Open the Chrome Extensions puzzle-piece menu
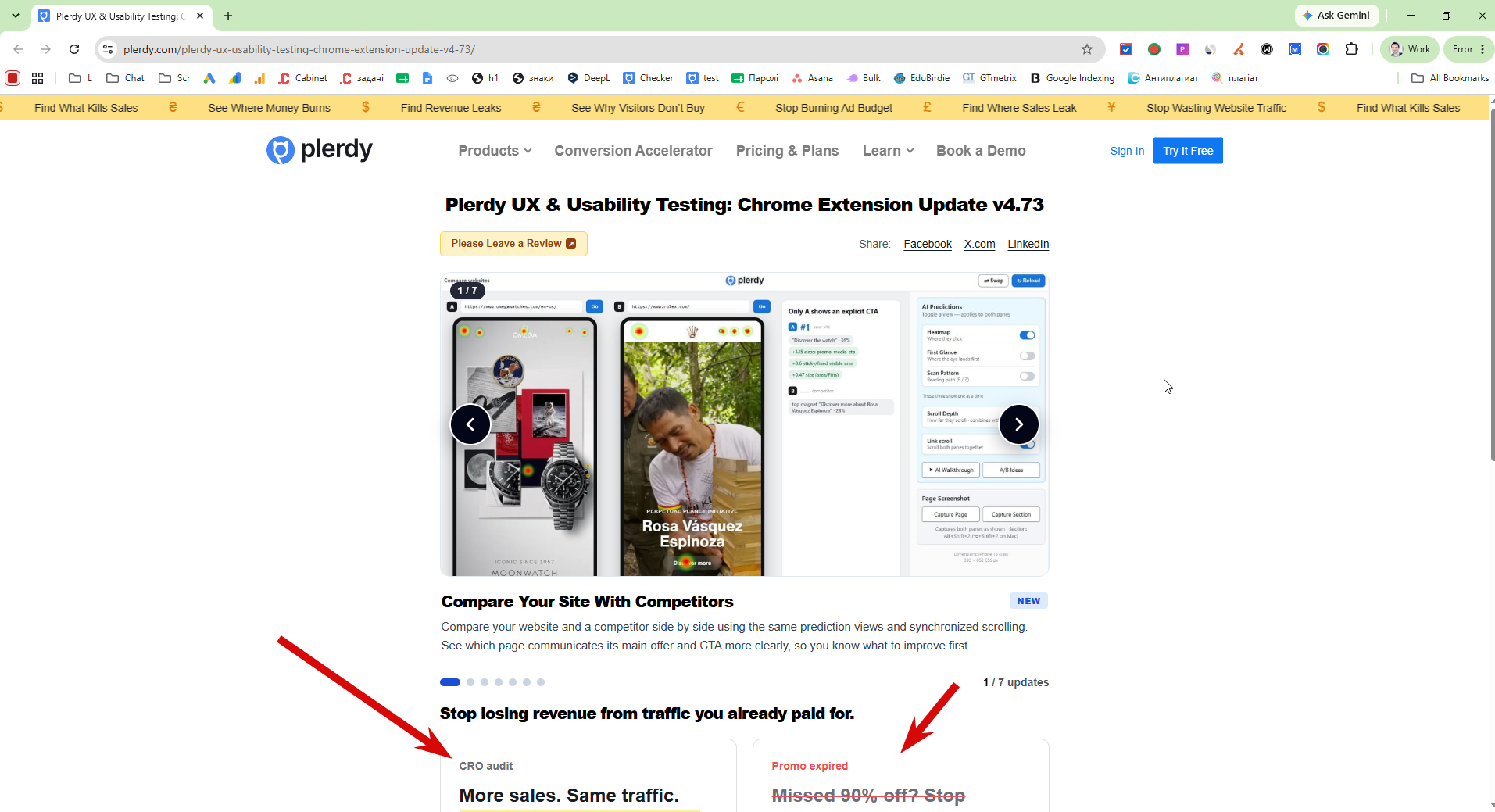Viewport: 1495px width, 812px height. click(x=1351, y=49)
